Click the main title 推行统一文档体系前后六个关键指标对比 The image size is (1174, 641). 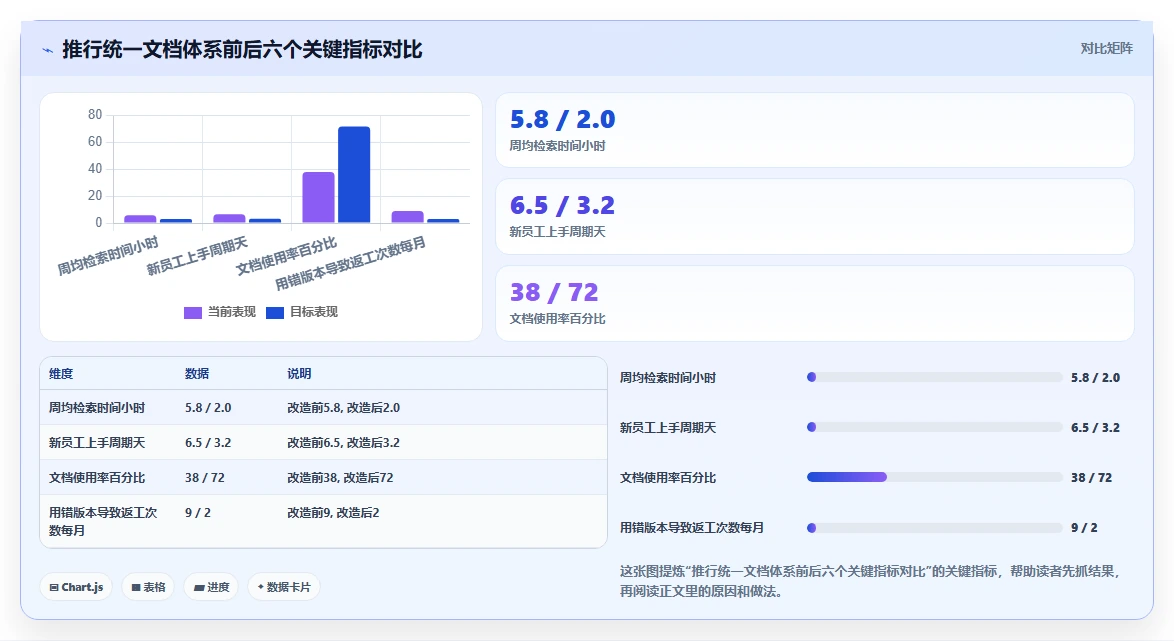coord(242,49)
